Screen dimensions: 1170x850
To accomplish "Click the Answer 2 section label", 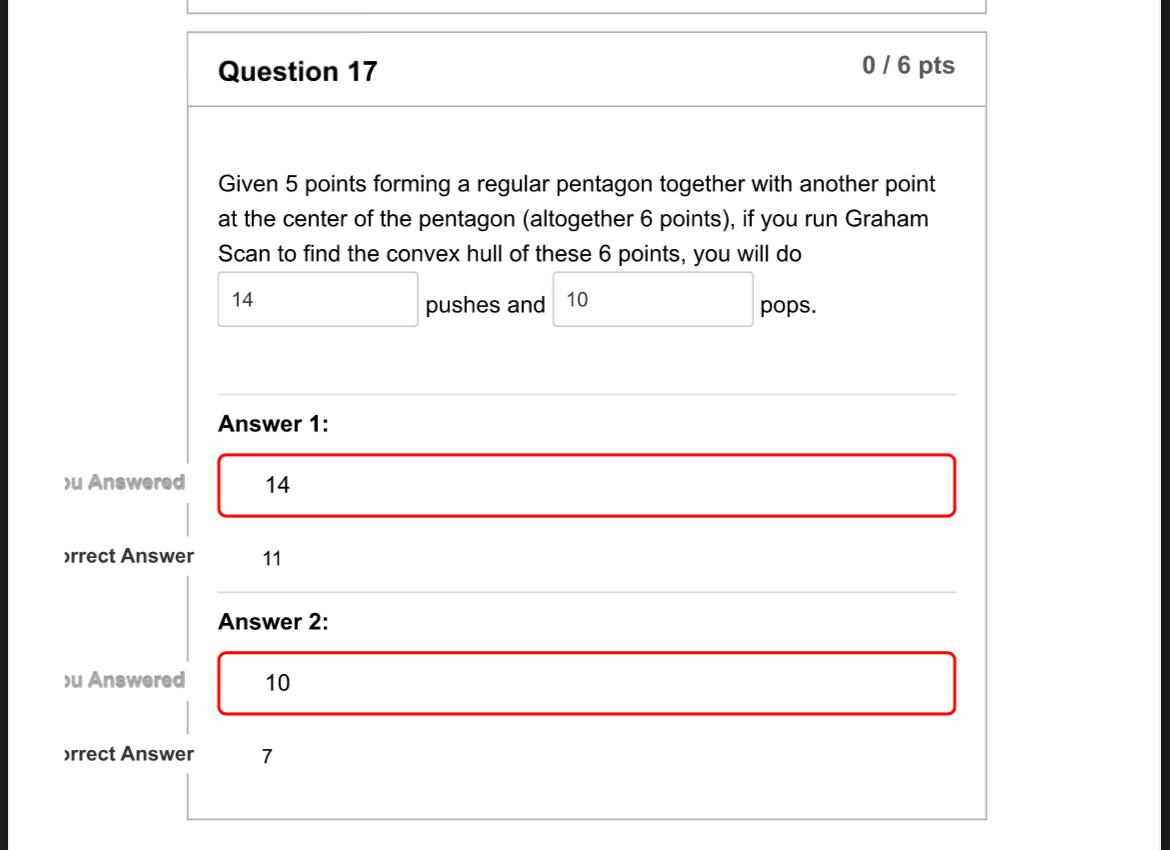I will (272, 621).
